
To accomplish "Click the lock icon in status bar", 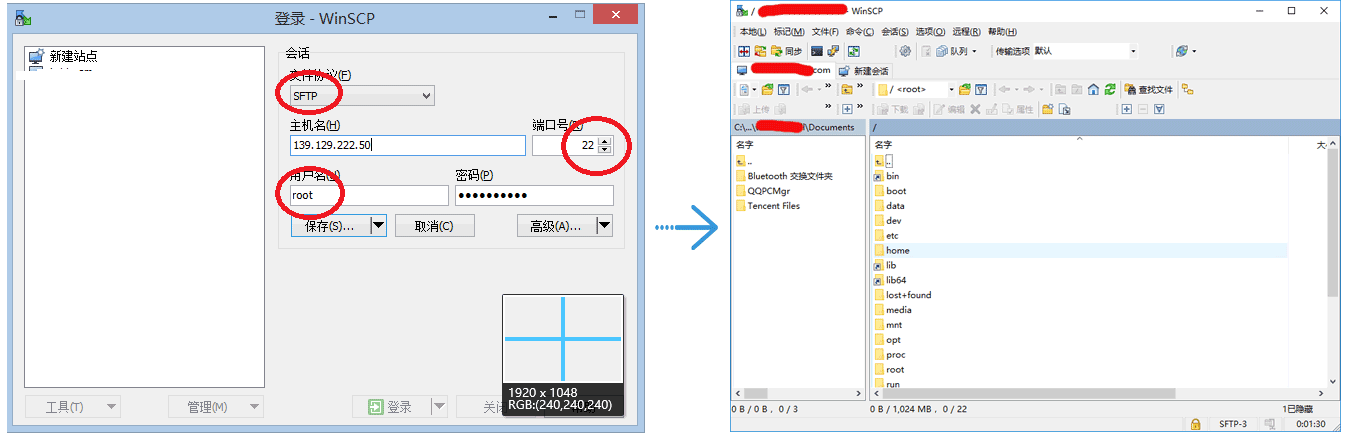I will click(1194, 425).
